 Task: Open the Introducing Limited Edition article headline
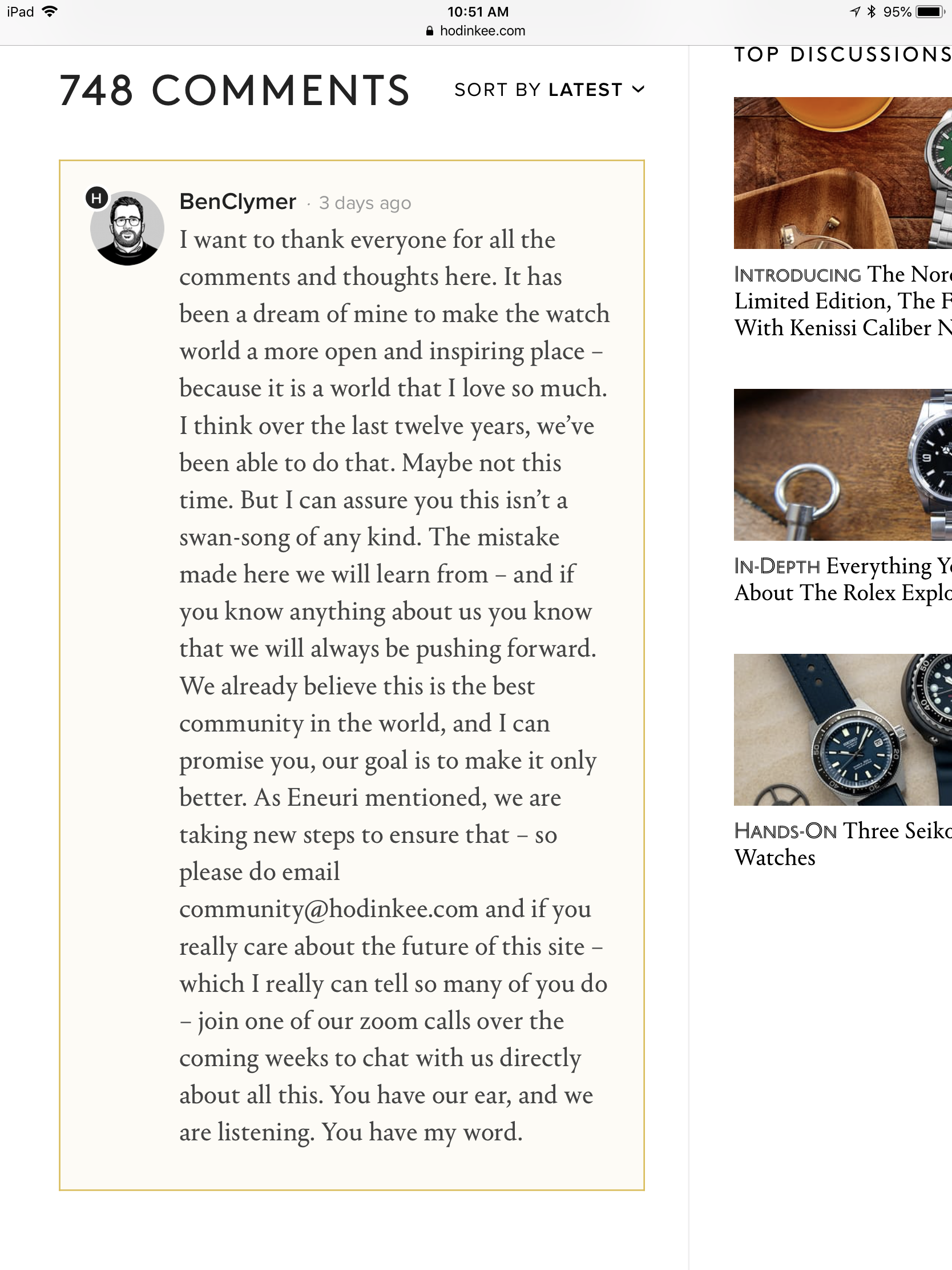[842, 301]
